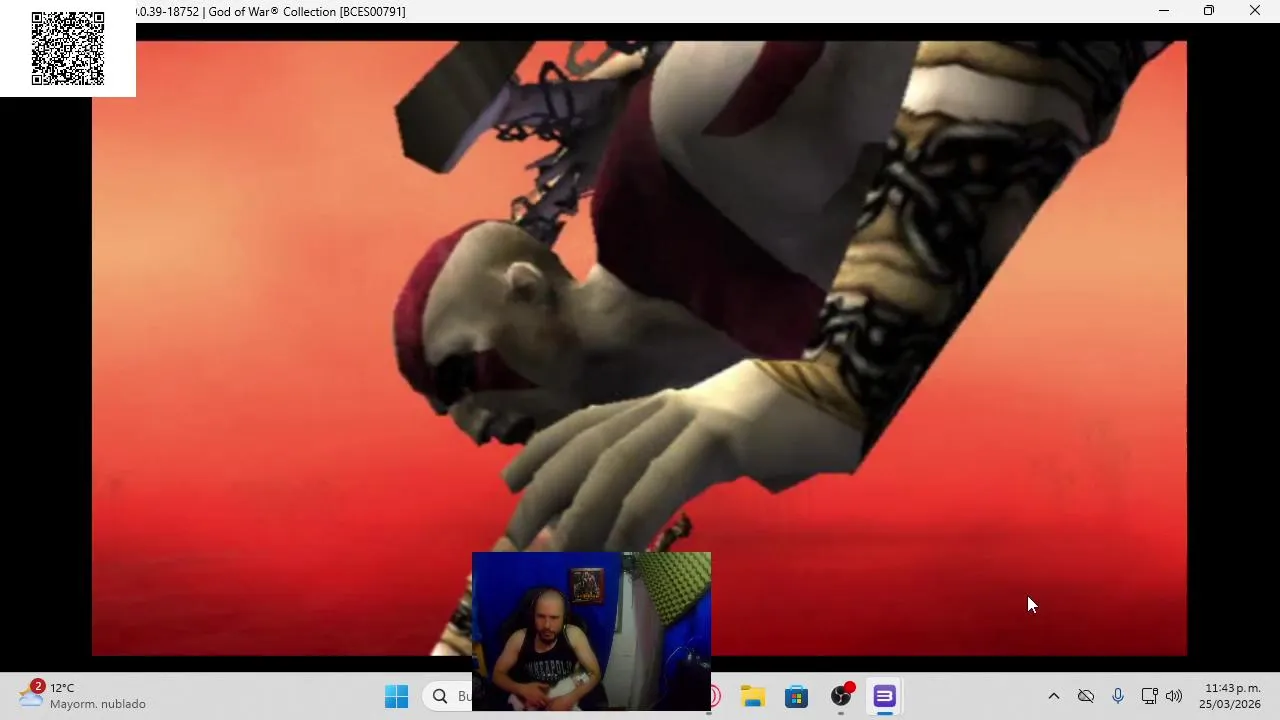
Task: Open the weather widget showing 12°C
Action: coord(82,696)
